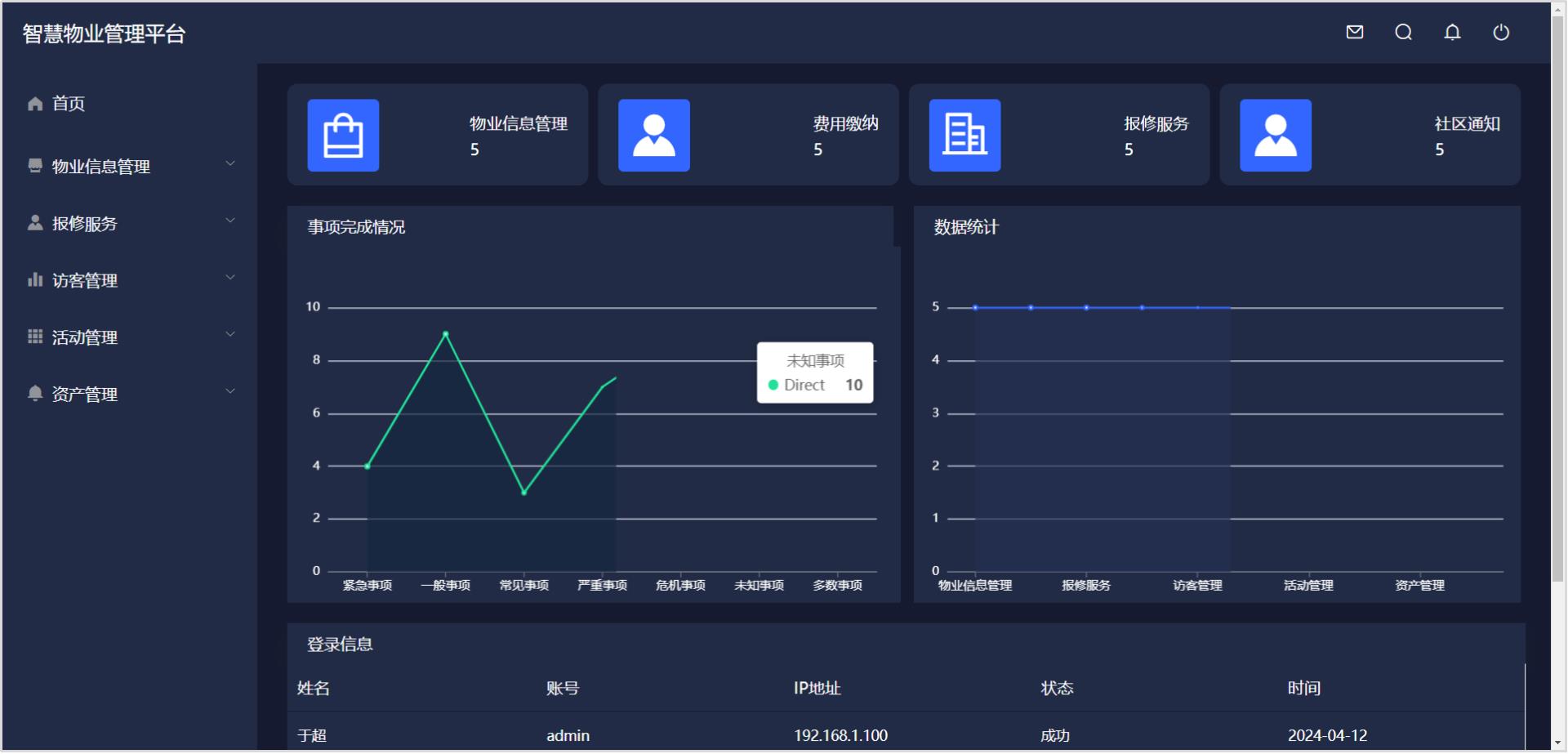Screen dimensions: 1568x754
Task: Select the home icon next to 首页
Action: coord(34,103)
